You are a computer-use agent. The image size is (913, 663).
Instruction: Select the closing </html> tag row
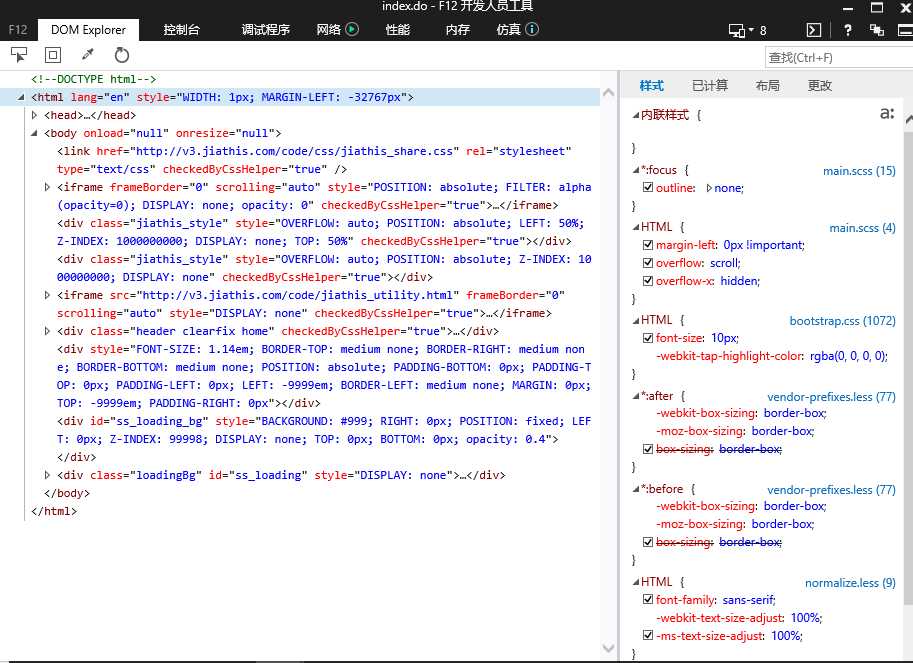coord(54,511)
